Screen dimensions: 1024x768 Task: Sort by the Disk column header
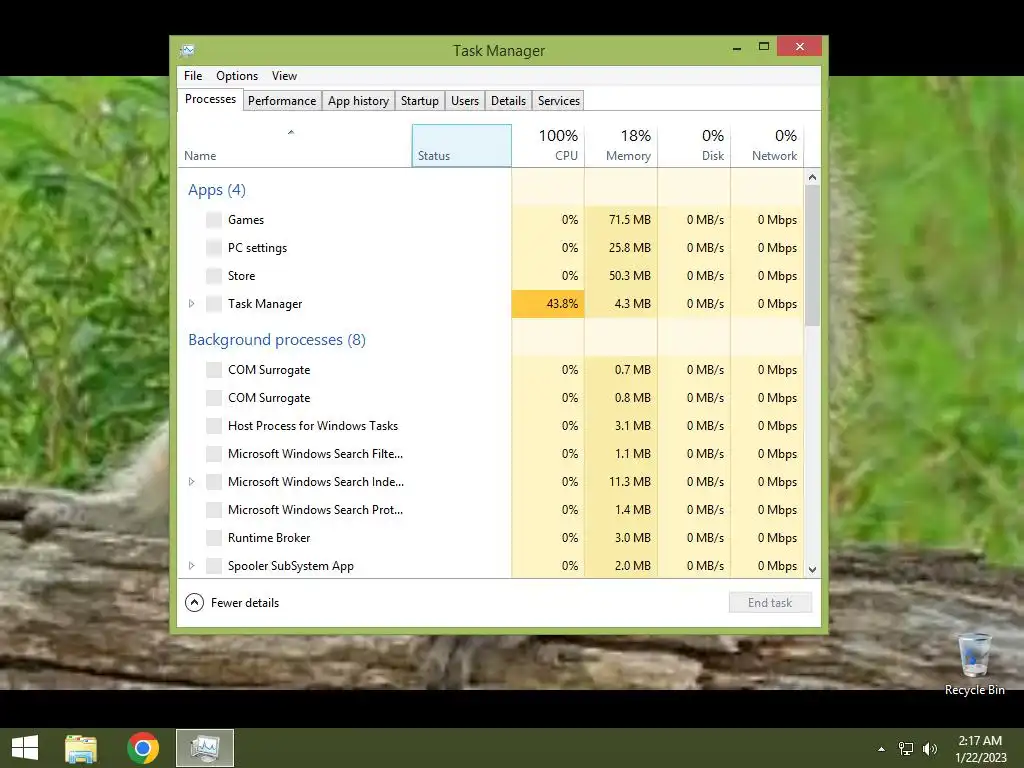click(x=694, y=146)
